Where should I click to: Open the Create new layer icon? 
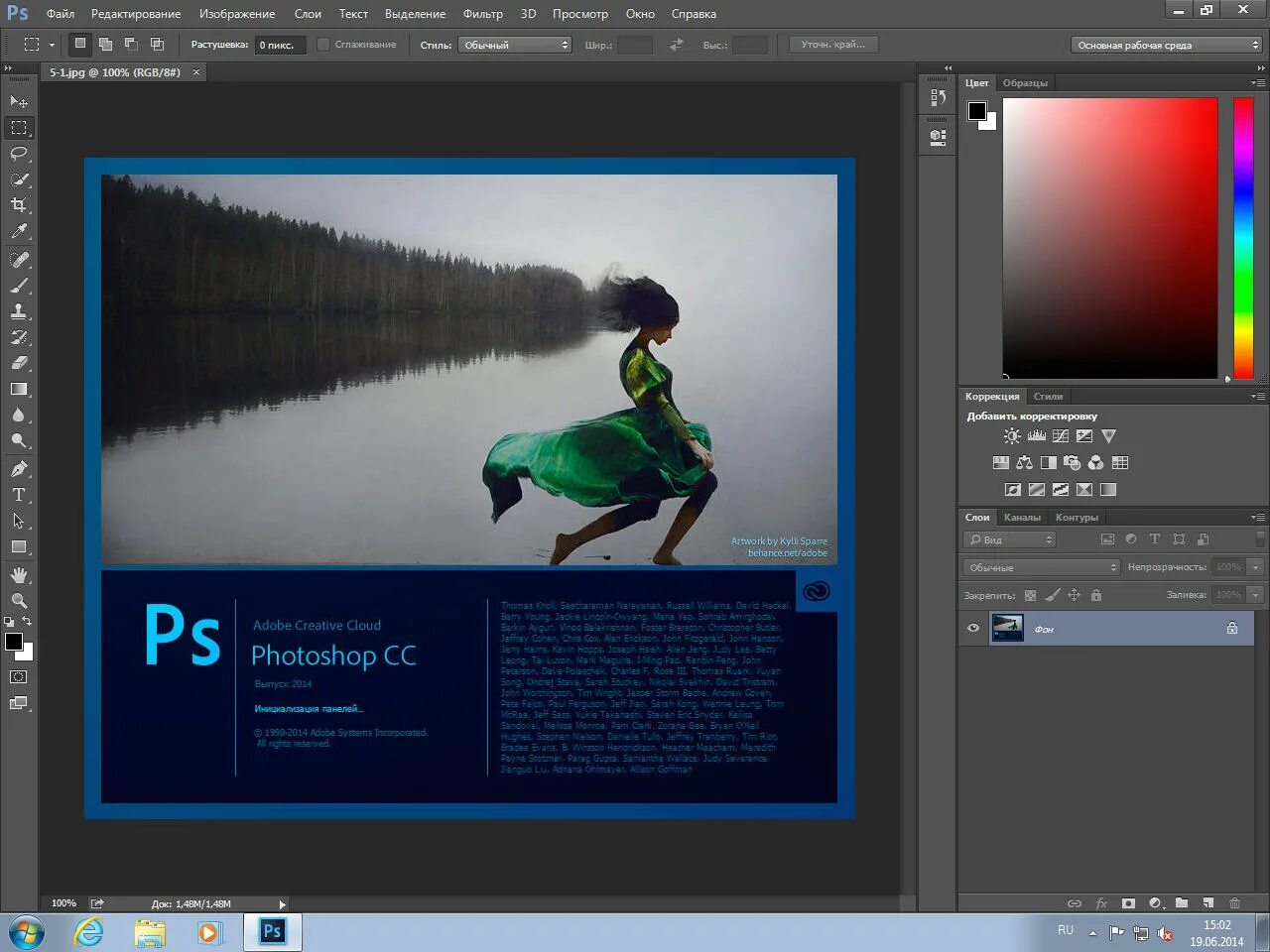click(1208, 903)
